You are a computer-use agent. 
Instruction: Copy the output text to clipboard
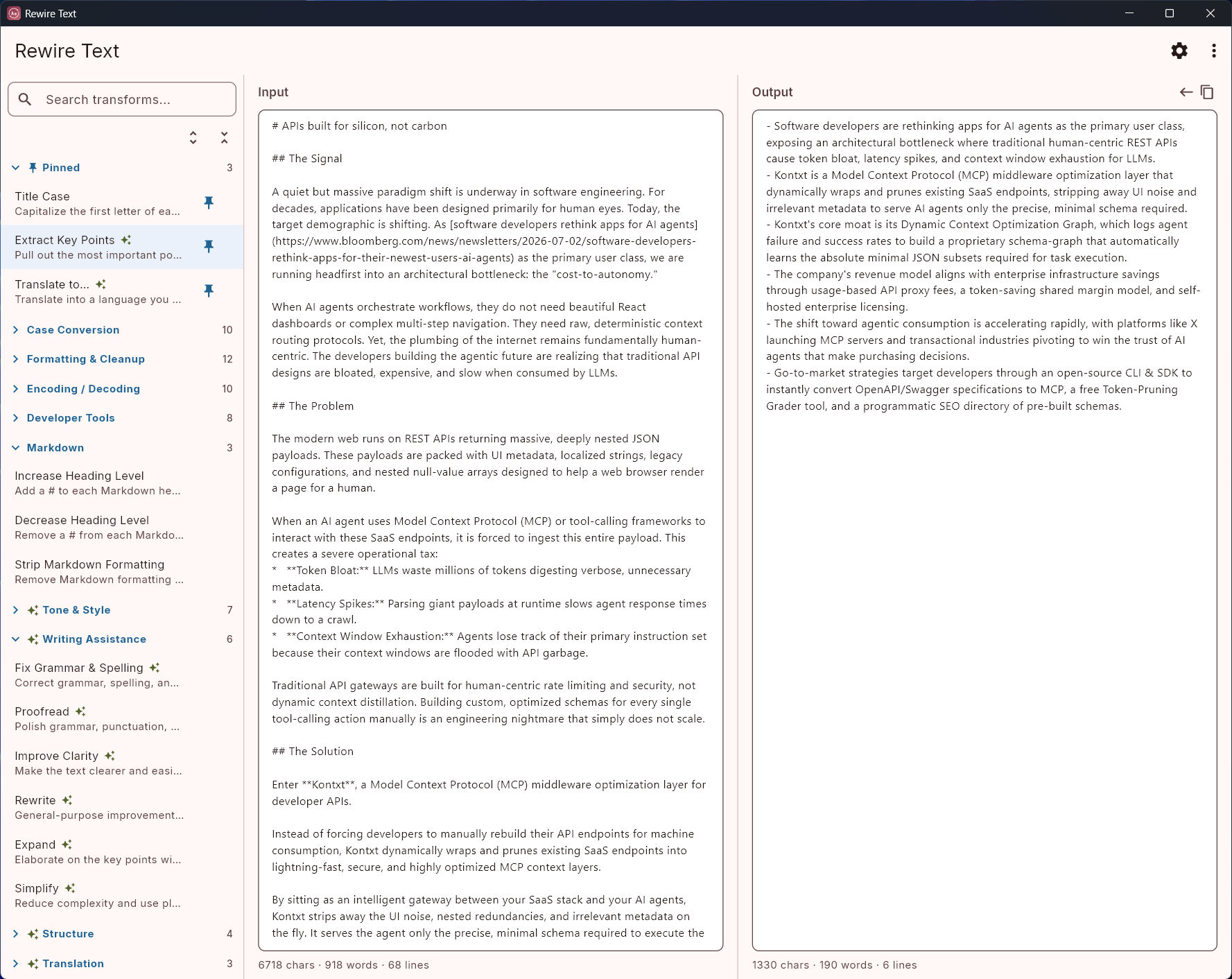pyautogui.click(x=1207, y=92)
